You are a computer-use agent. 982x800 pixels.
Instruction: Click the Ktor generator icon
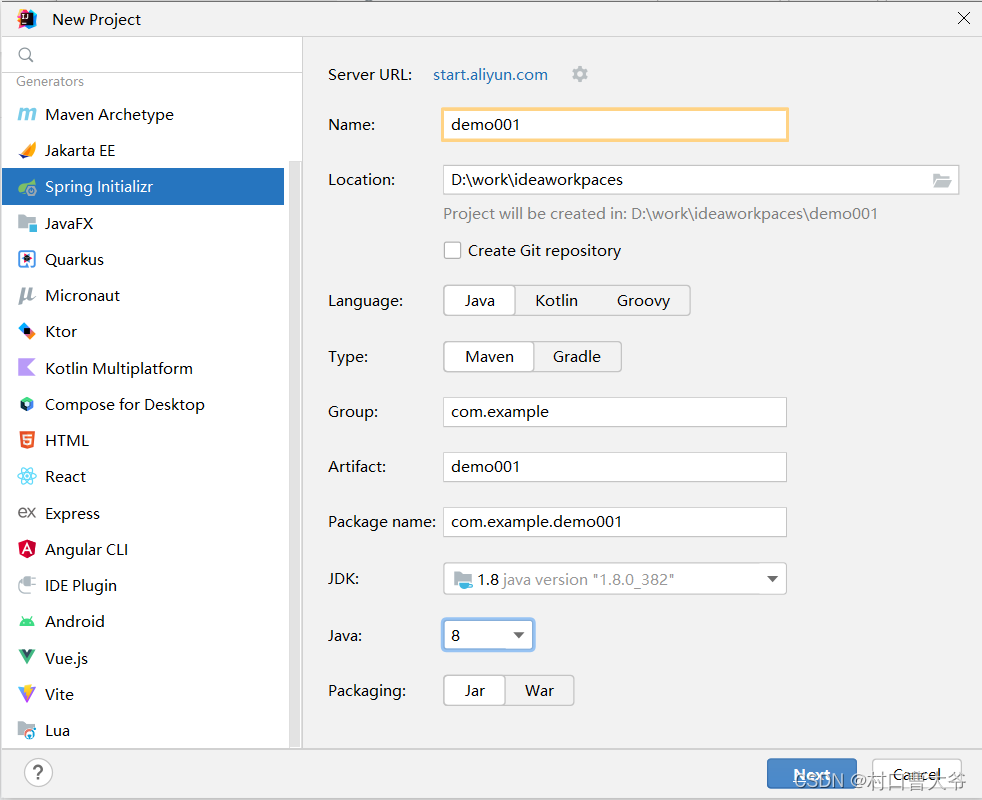(27, 331)
